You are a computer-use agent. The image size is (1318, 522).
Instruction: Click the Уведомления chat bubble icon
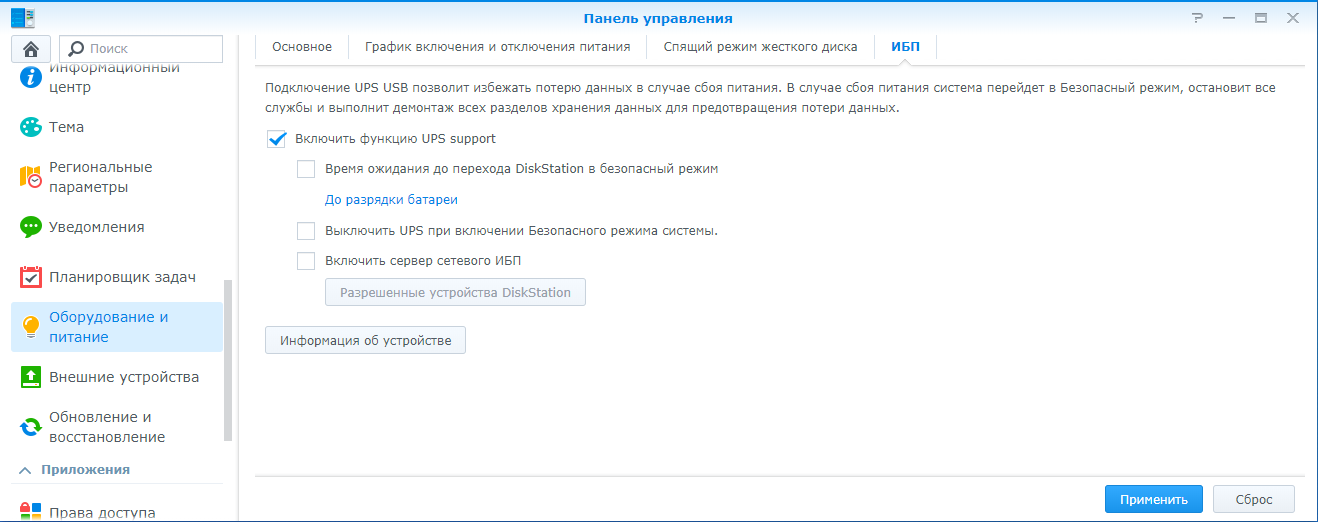31,227
